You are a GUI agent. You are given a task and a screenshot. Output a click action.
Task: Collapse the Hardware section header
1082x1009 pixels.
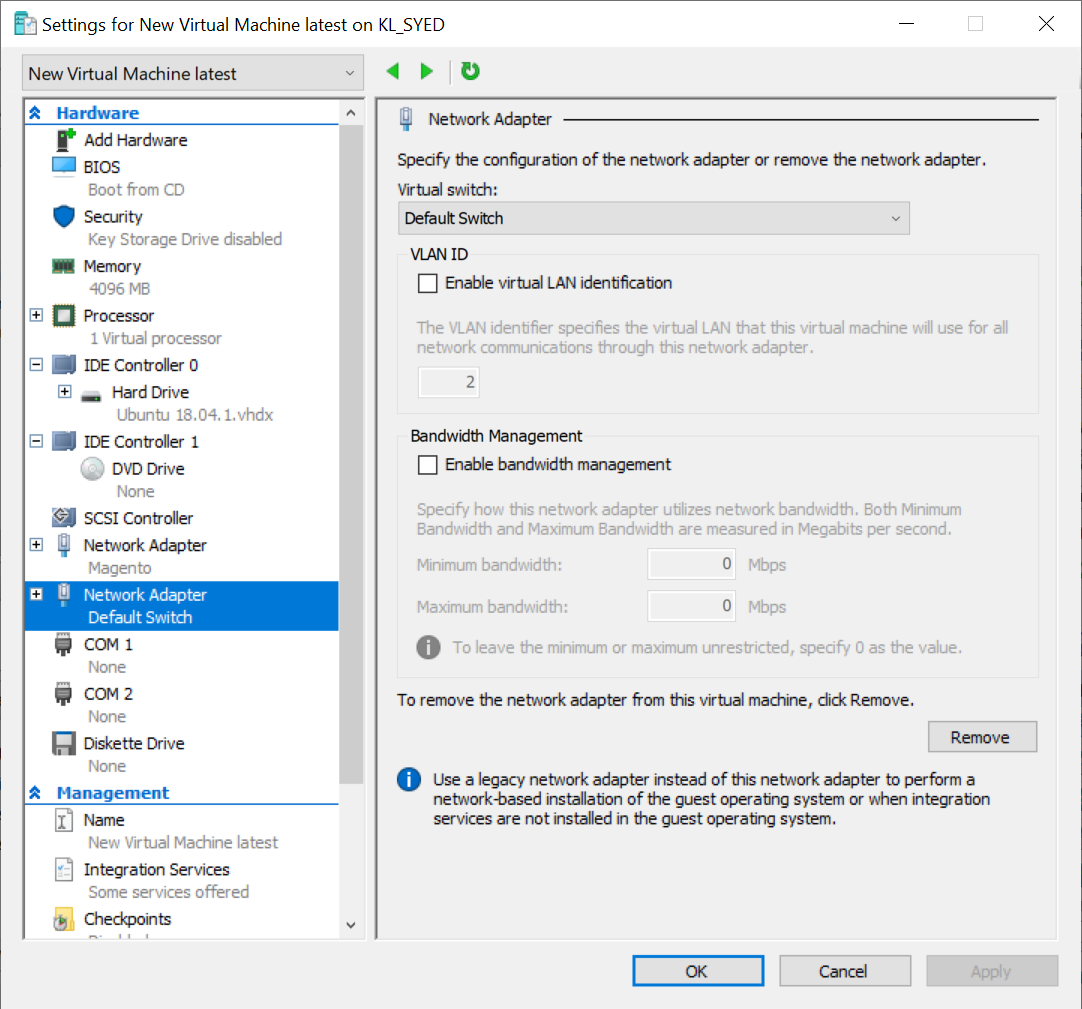click(35, 113)
